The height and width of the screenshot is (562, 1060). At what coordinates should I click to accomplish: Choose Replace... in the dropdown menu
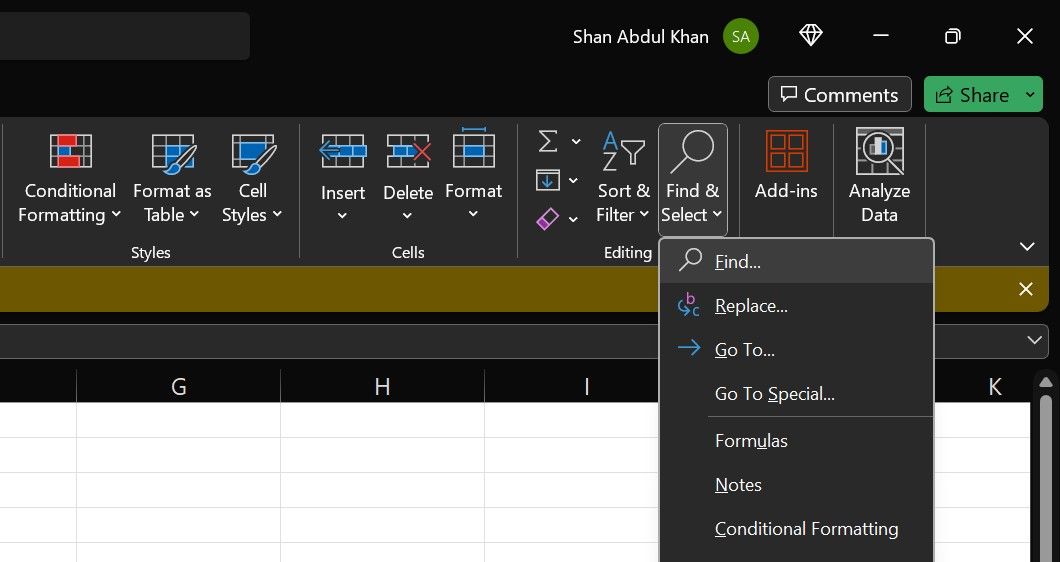coord(751,306)
